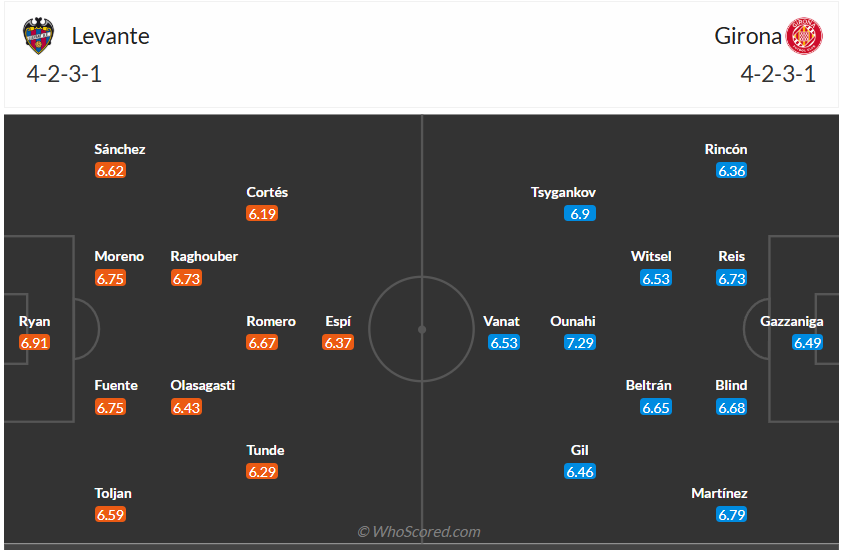Screen dimensions: 843x550
Task: Select Sánchez's 6.62 rating badge
Action: click(x=111, y=171)
